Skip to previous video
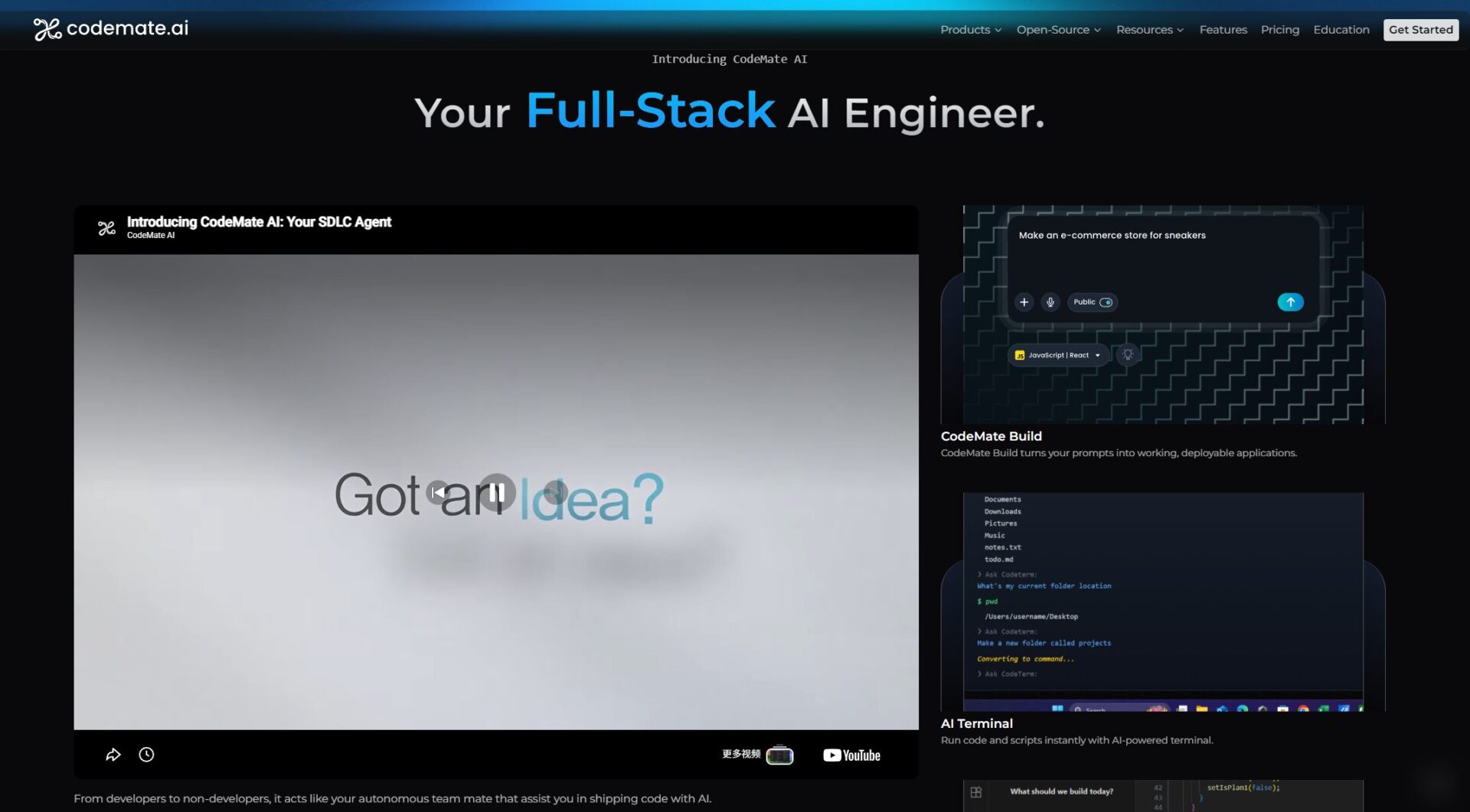1470x812 pixels. 438,493
